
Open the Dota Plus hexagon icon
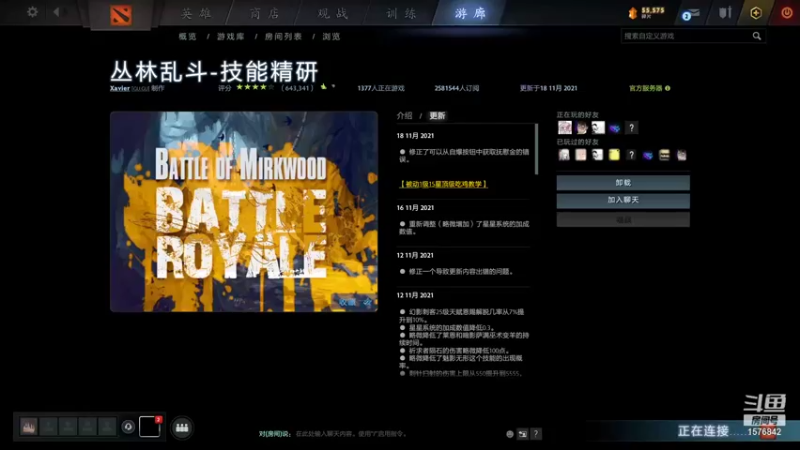tap(756, 13)
